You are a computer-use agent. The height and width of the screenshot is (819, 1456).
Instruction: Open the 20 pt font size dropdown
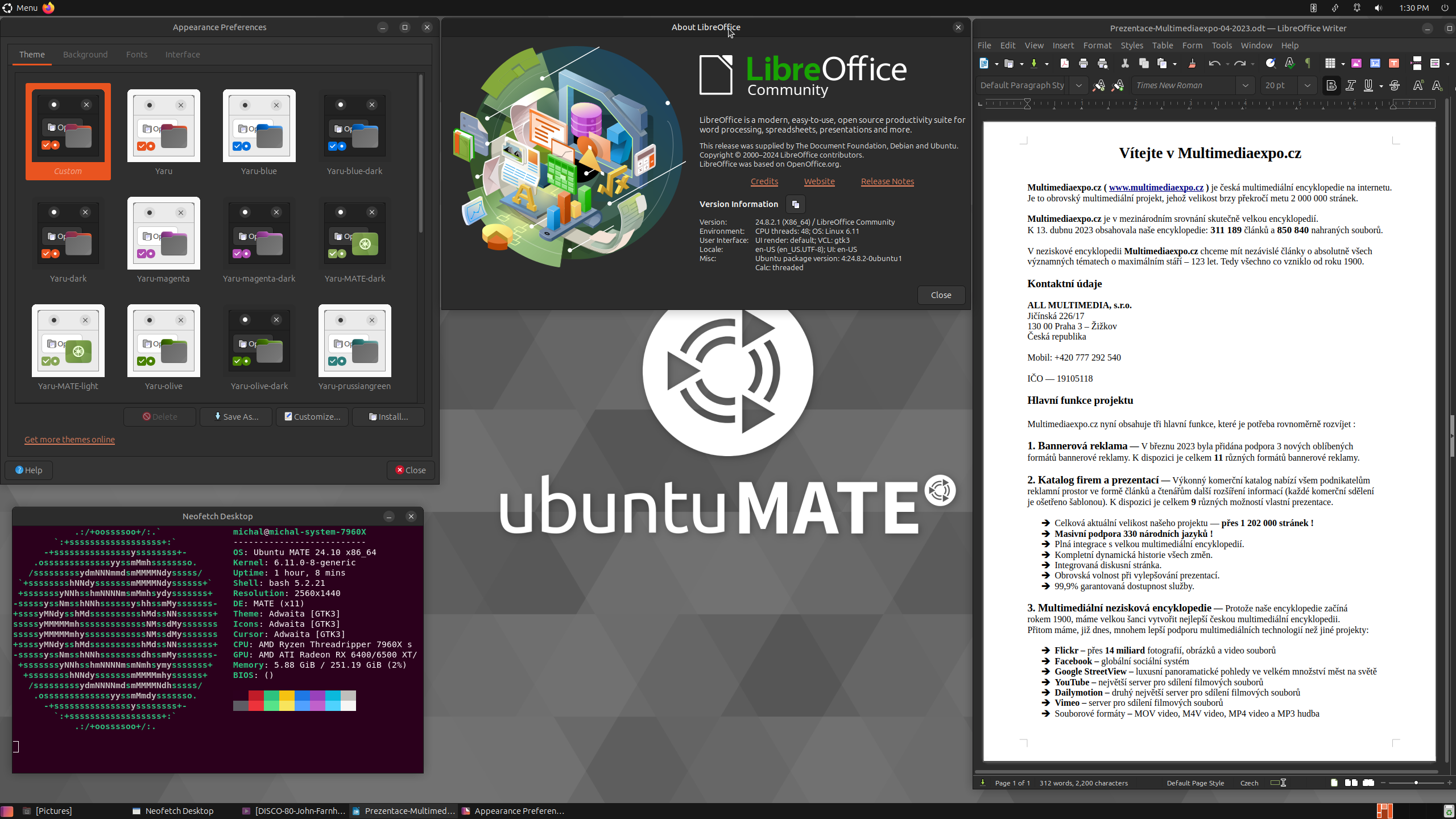(1307, 85)
